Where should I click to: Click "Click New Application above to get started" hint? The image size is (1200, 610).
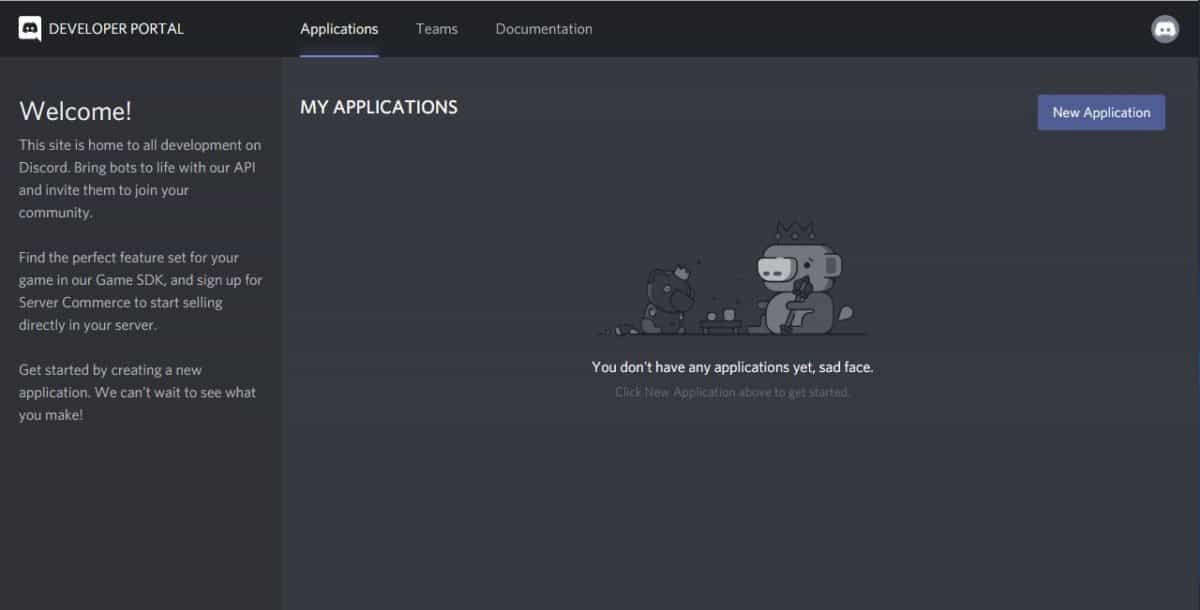tap(732, 392)
